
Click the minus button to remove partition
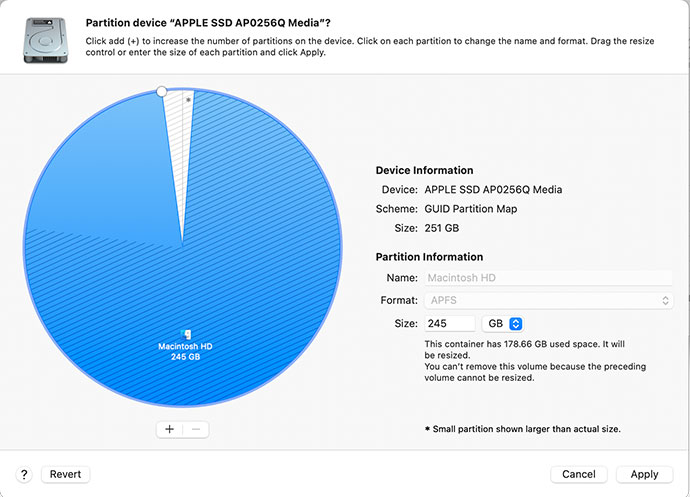[196, 429]
